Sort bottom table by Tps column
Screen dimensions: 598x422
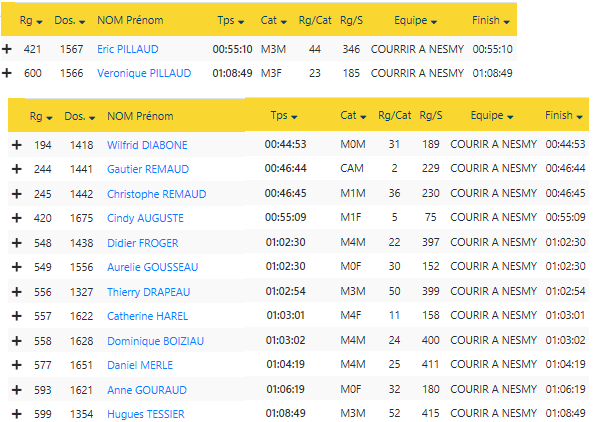tap(284, 115)
